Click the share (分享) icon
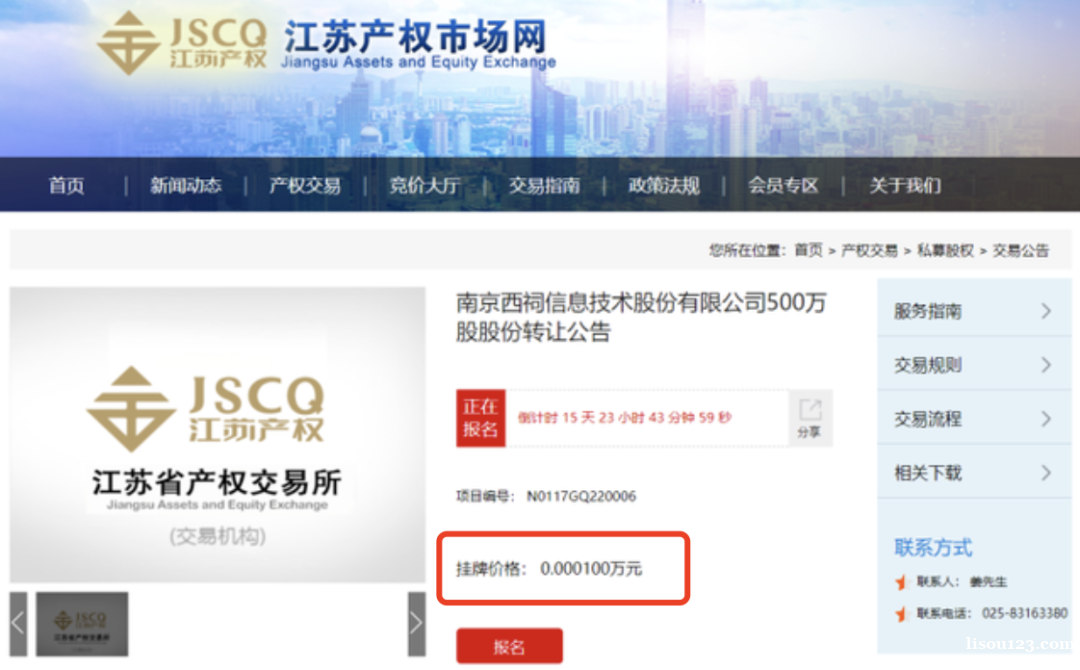The height and width of the screenshot is (670, 1080). coord(810,418)
